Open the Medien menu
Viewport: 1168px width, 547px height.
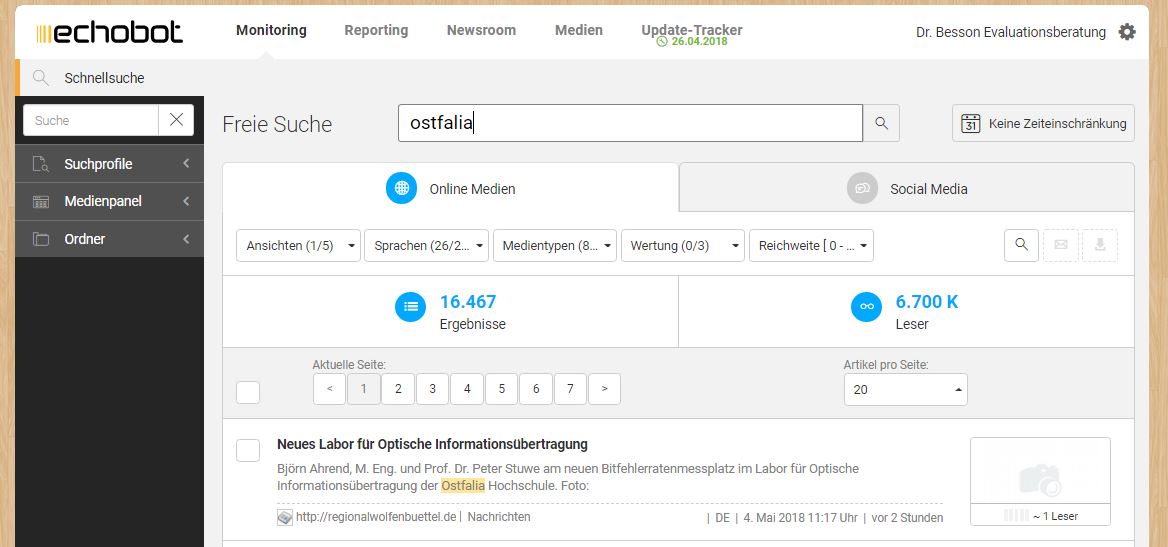(x=579, y=31)
